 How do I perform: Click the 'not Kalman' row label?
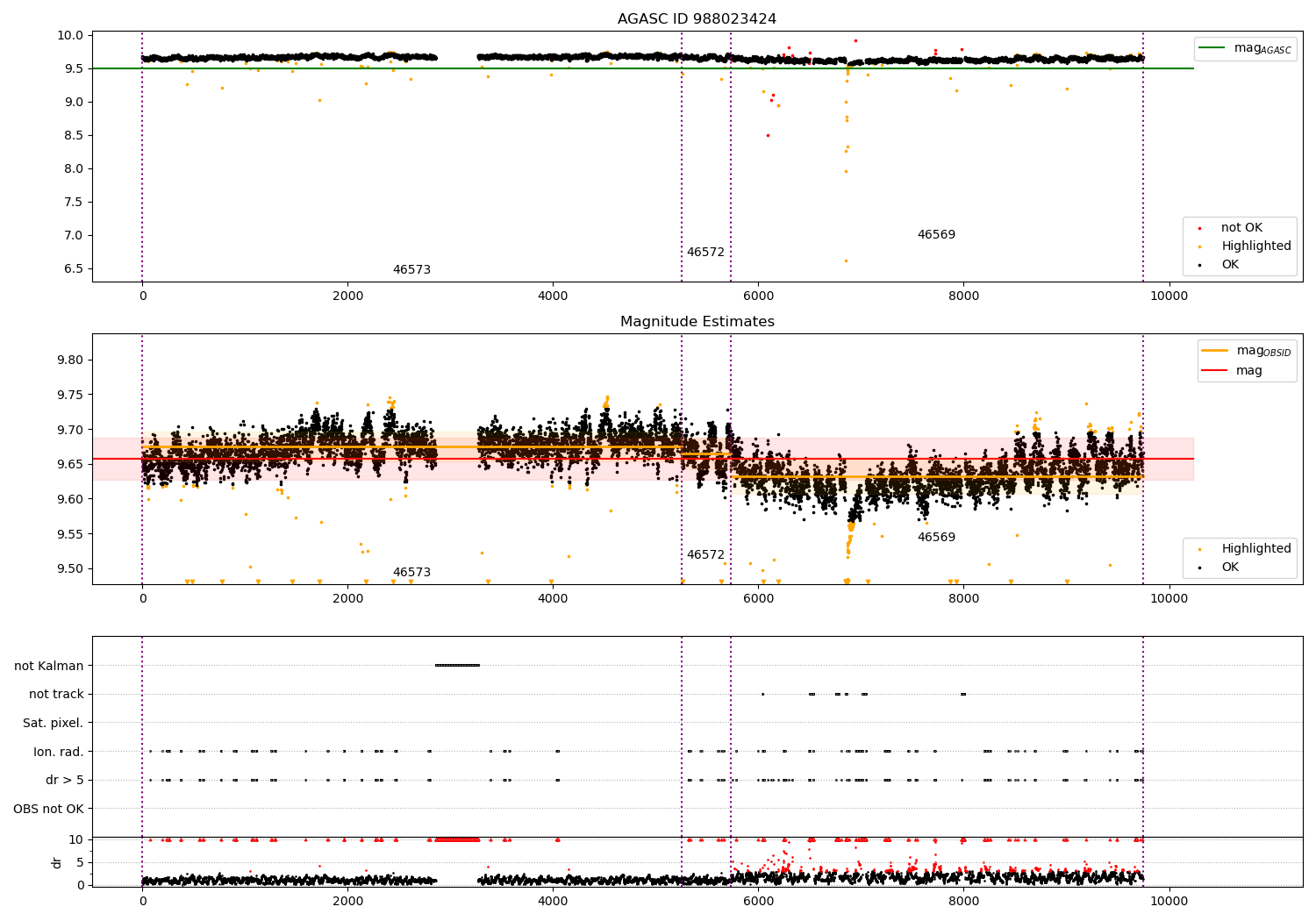(x=49, y=666)
